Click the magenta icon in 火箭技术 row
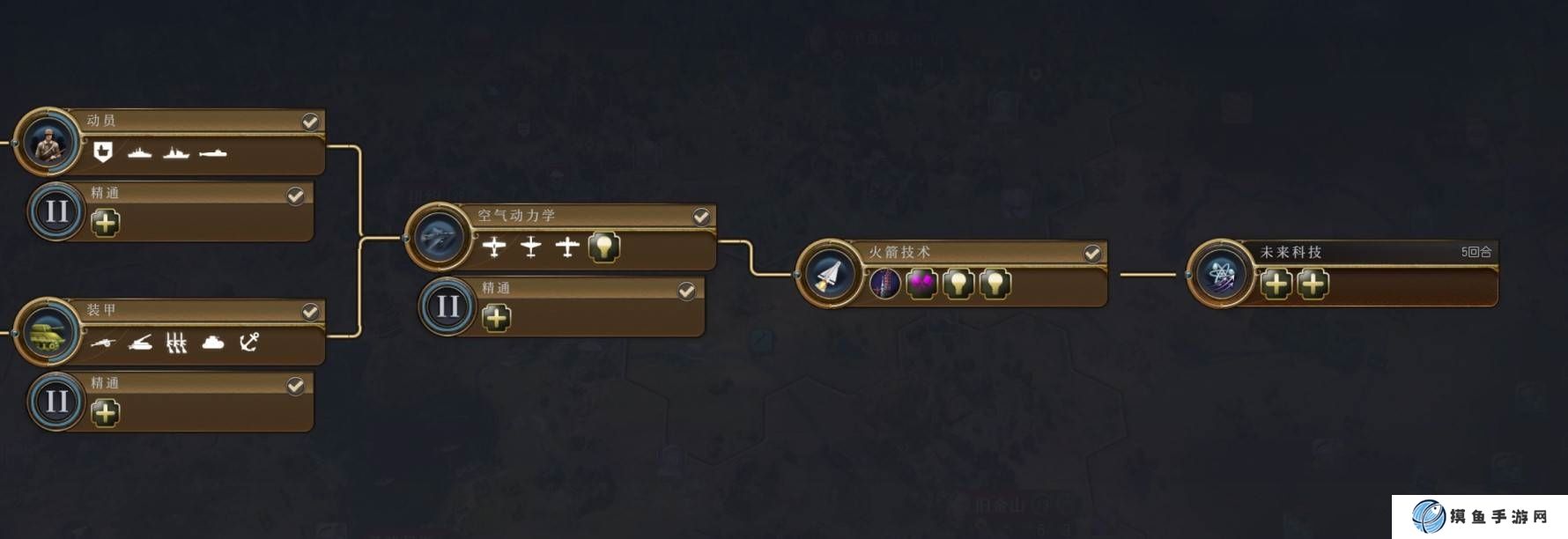This screenshot has width=1568, height=539. click(x=921, y=284)
